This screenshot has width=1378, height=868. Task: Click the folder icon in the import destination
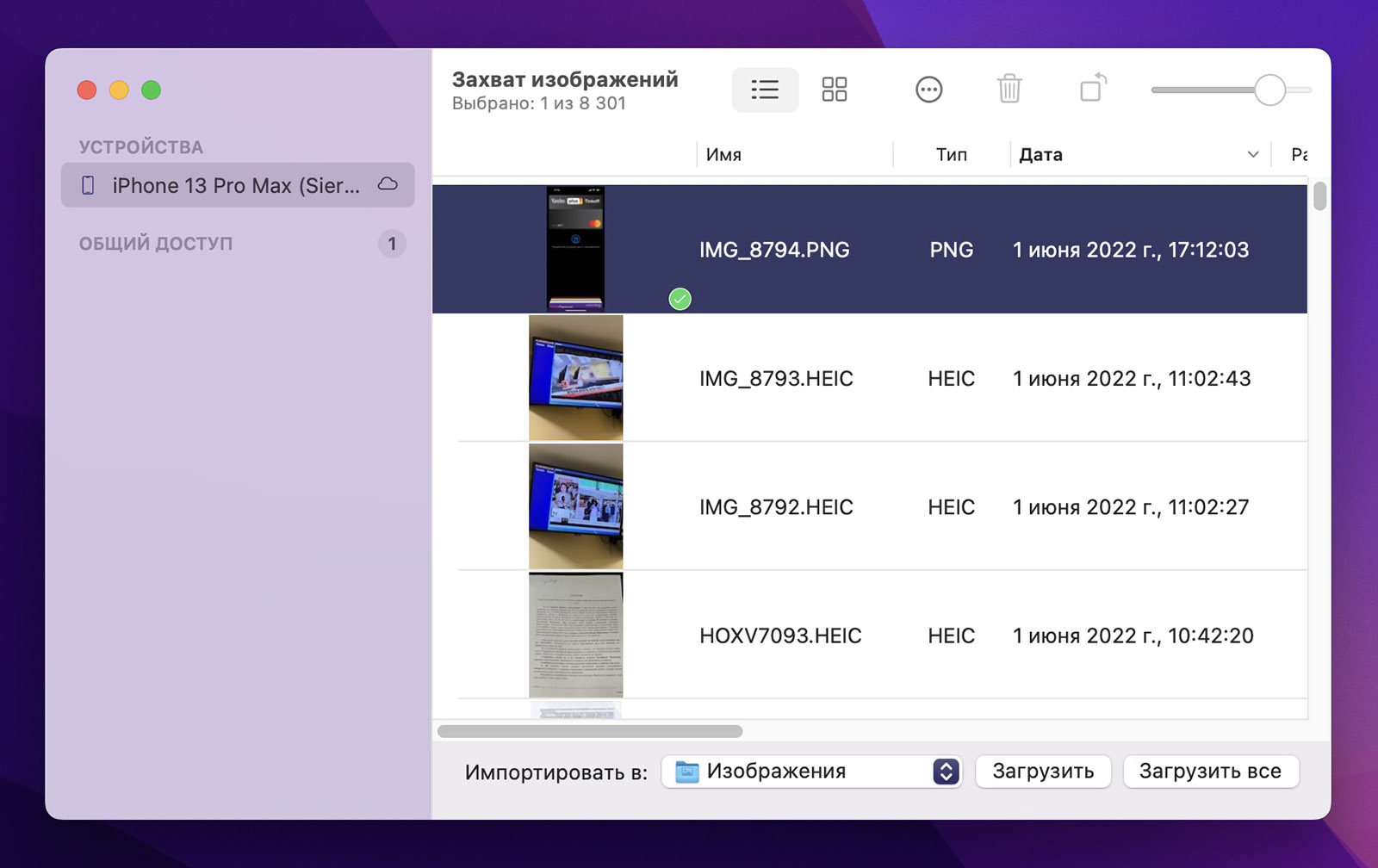686,772
